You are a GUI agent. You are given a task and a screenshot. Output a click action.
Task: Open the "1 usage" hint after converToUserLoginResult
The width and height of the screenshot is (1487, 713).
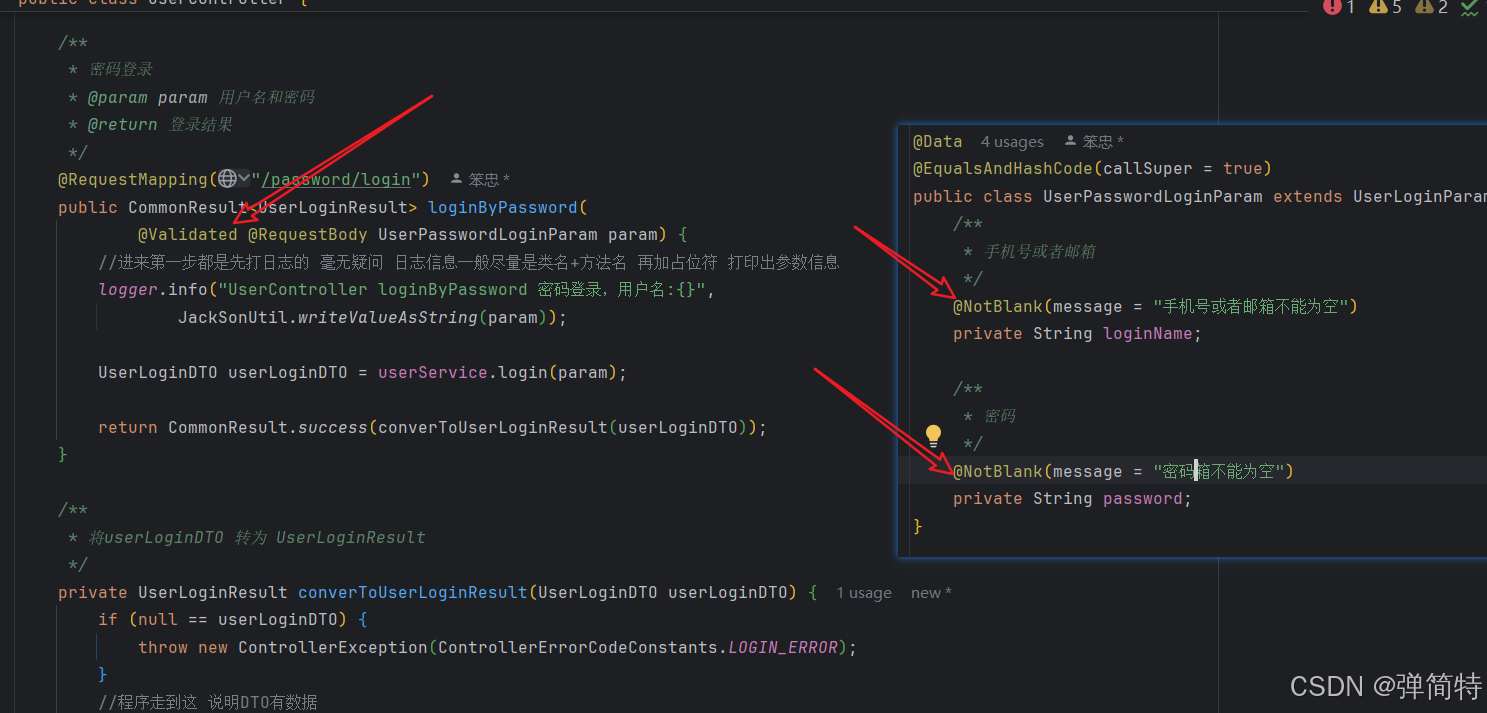pos(864,593)
